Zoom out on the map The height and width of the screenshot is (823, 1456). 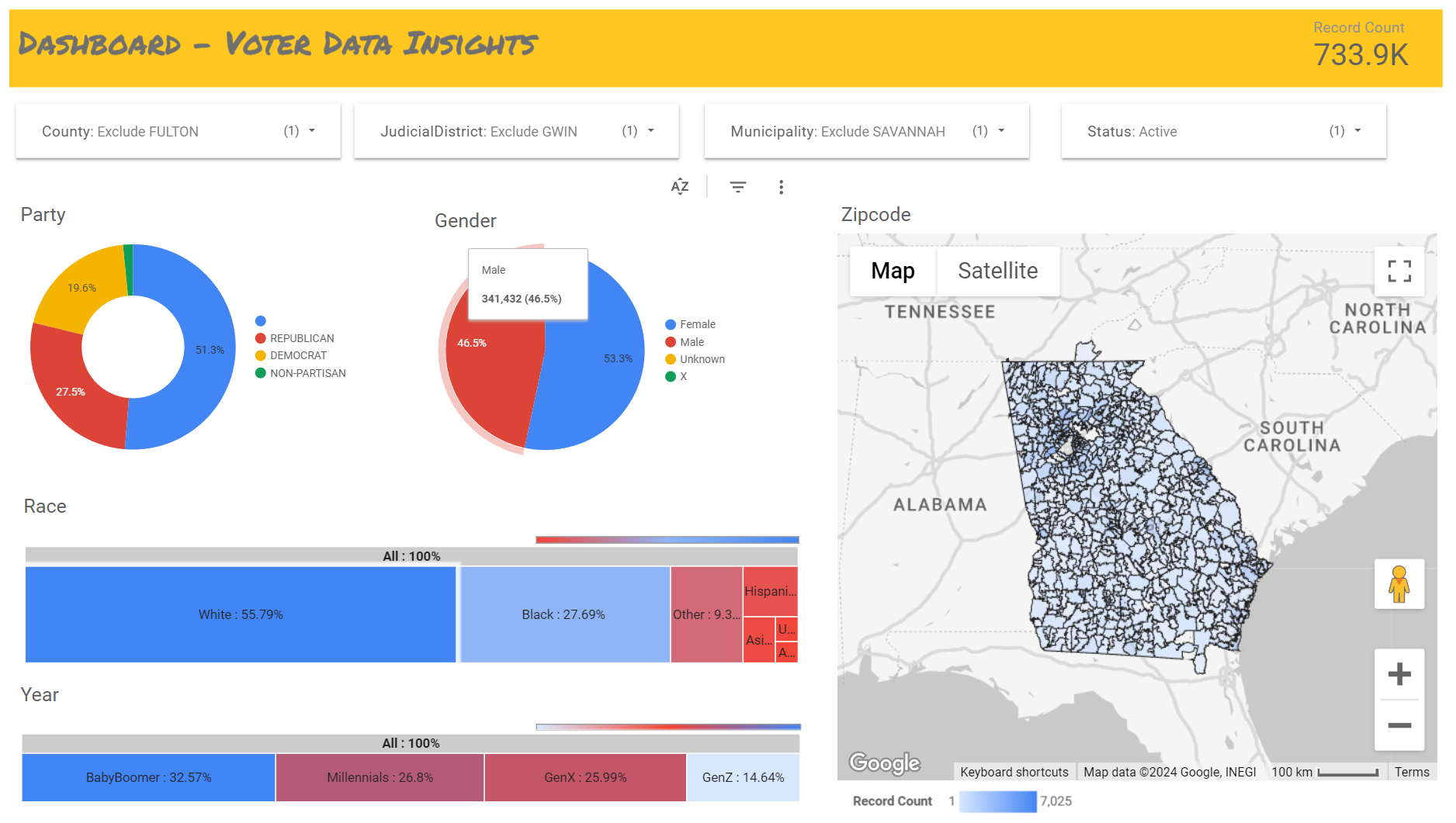coord(1399,725)
